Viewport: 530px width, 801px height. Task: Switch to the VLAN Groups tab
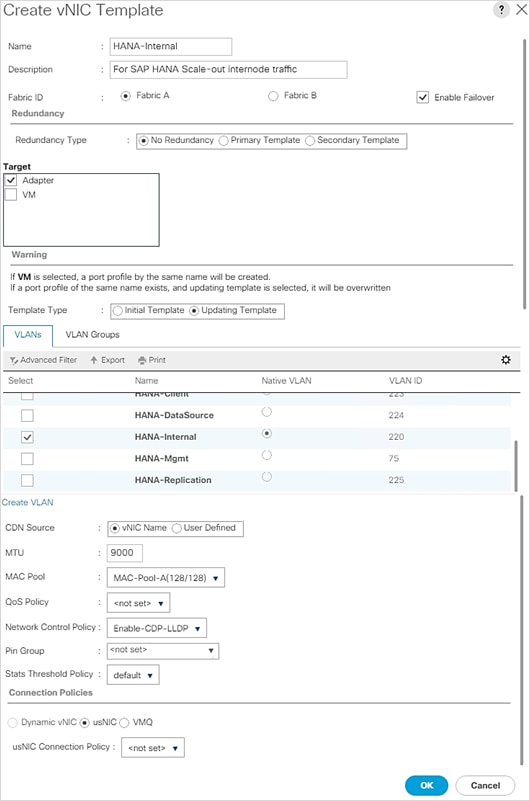(92, 335)
